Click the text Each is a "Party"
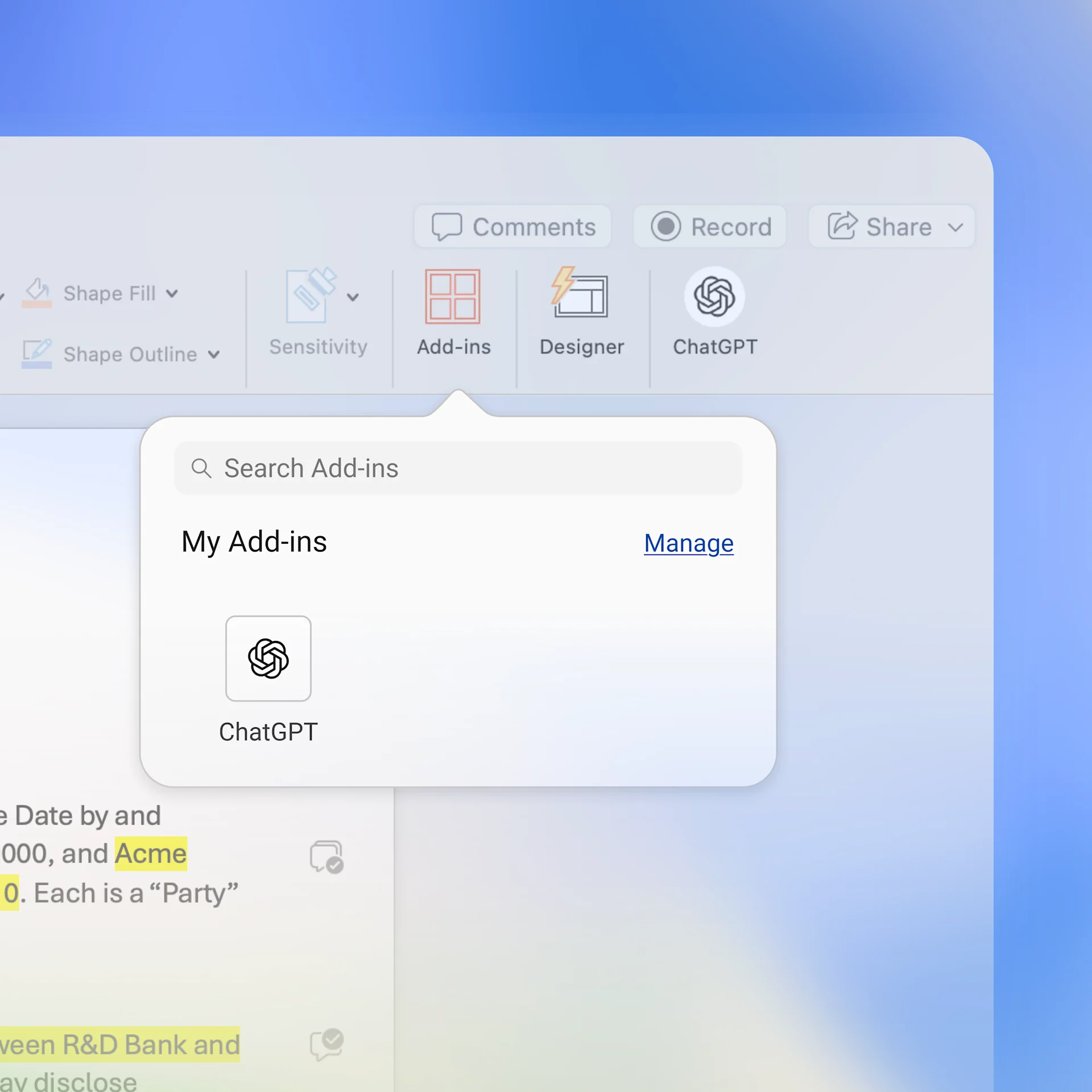This screenshot has height=1092, width=1092. point(136,893)
